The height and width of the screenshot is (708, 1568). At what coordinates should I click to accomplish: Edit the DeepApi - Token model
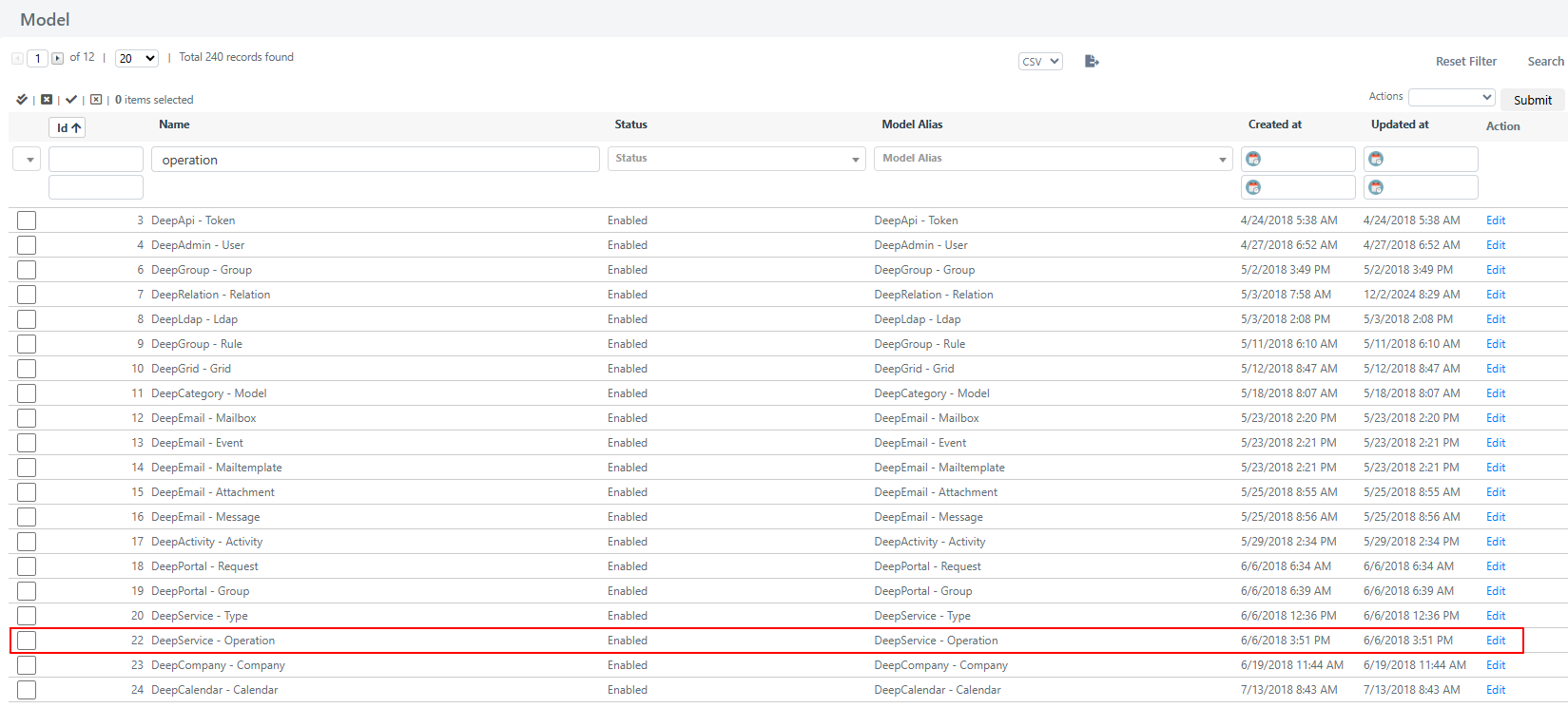[1496, 220]
